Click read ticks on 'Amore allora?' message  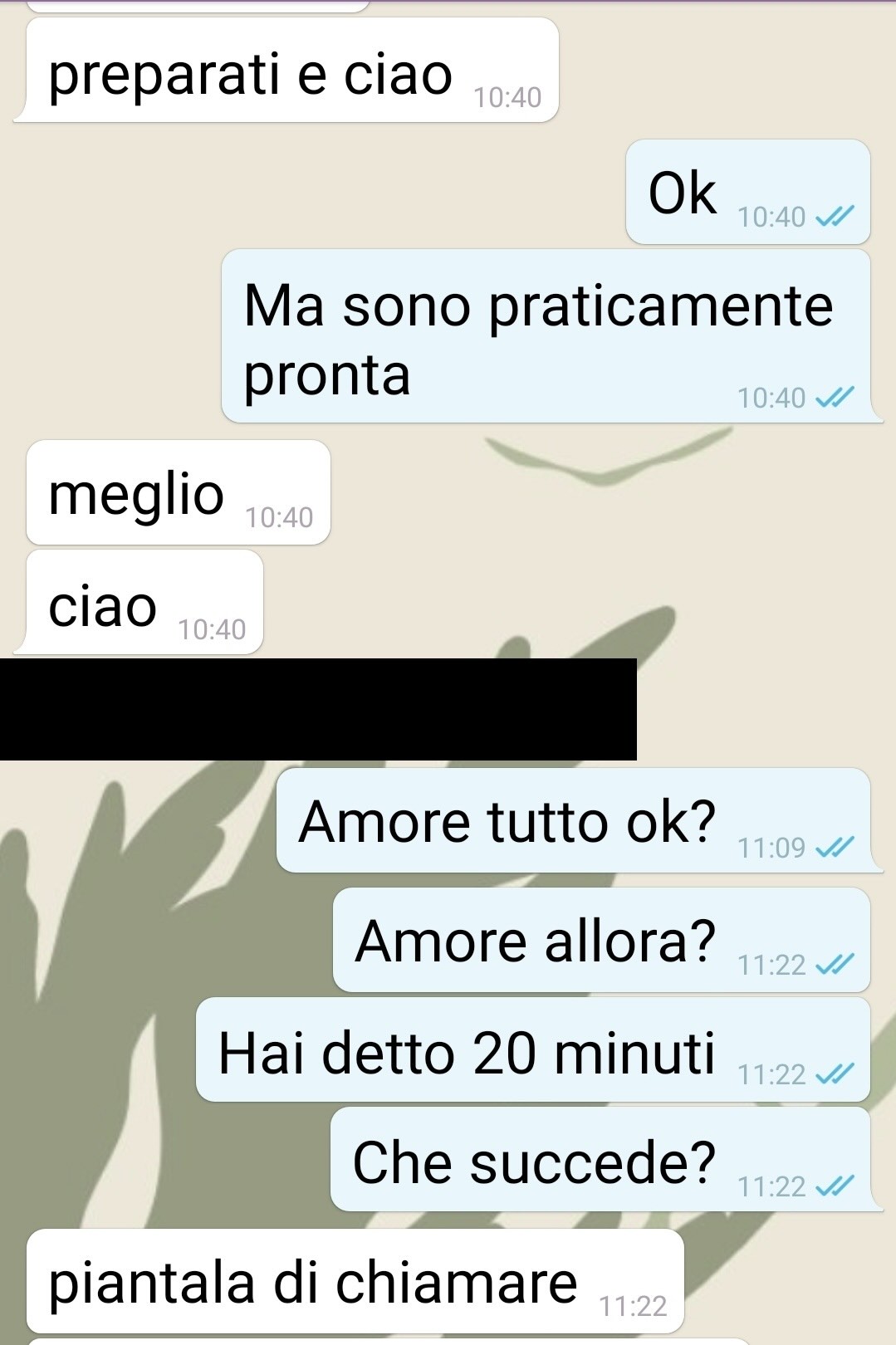pos(835,965)
